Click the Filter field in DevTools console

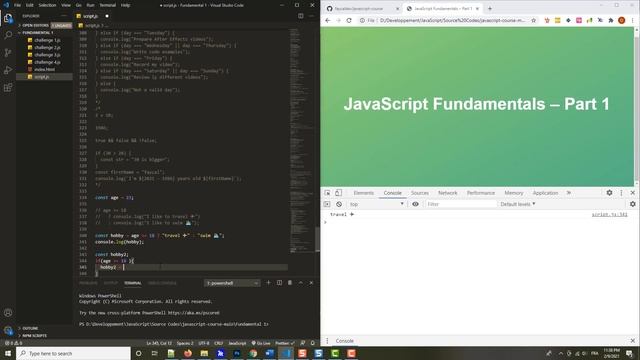click(460, 204)
